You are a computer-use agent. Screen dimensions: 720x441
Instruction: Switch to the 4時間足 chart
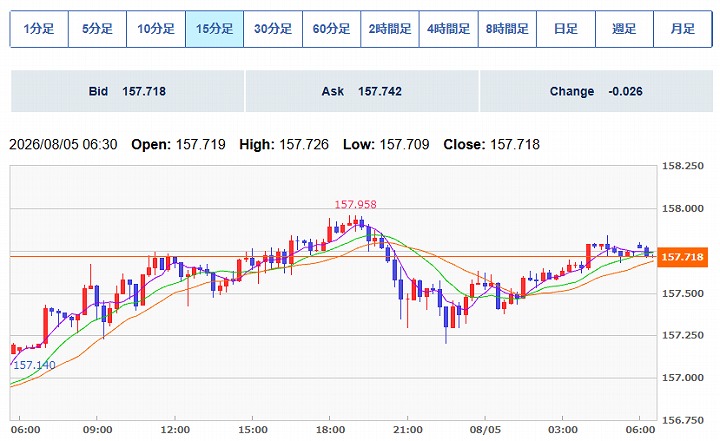449,29
